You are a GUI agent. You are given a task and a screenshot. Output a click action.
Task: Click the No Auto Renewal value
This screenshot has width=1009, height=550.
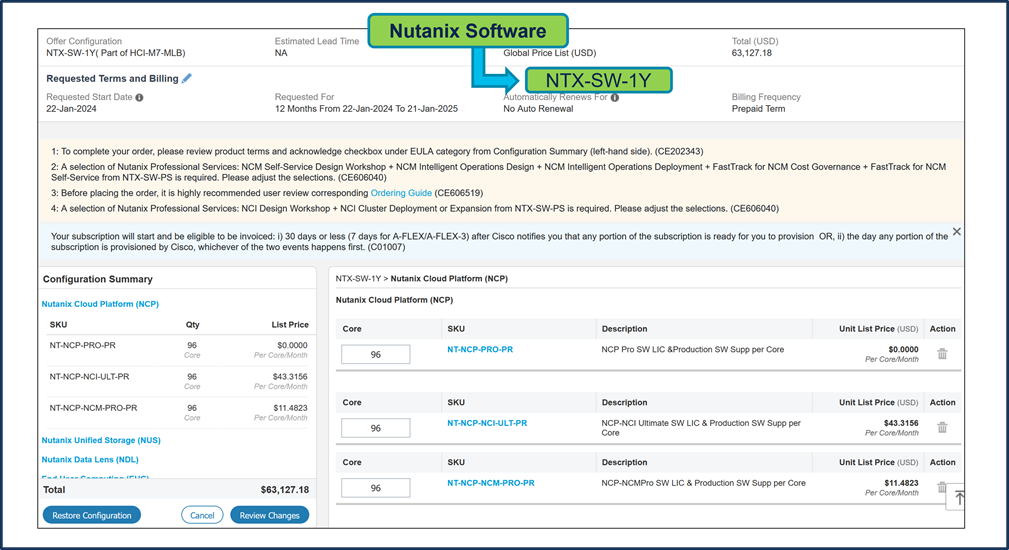click(x=538, y=109)
